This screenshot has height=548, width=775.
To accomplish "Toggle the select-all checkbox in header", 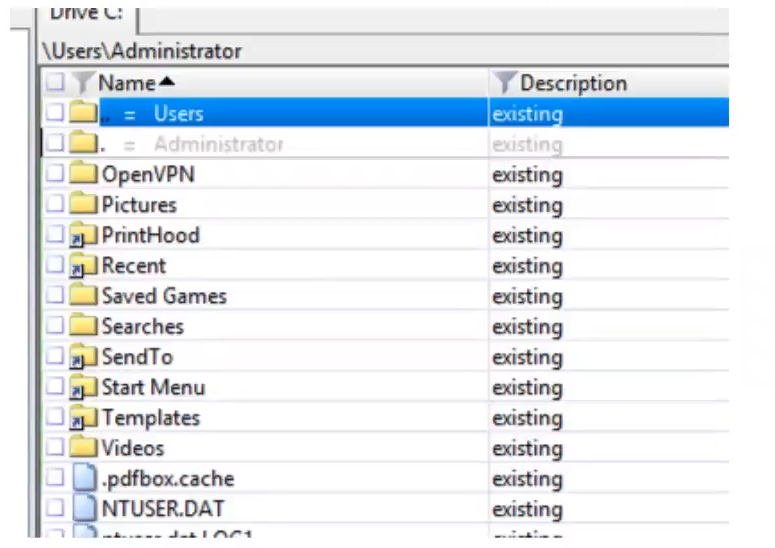I will (x=55, y=83).
